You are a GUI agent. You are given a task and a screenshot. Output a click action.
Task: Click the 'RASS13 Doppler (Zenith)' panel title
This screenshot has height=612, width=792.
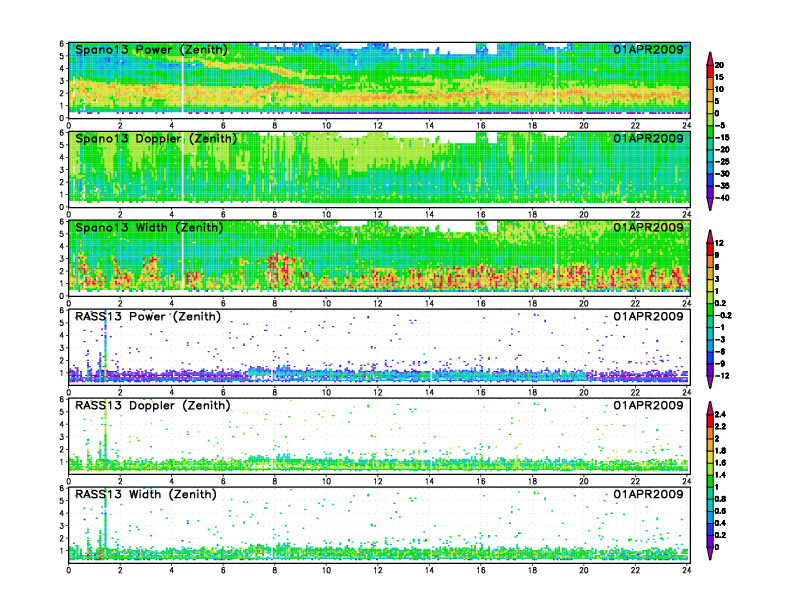click(x=153, y=405)
